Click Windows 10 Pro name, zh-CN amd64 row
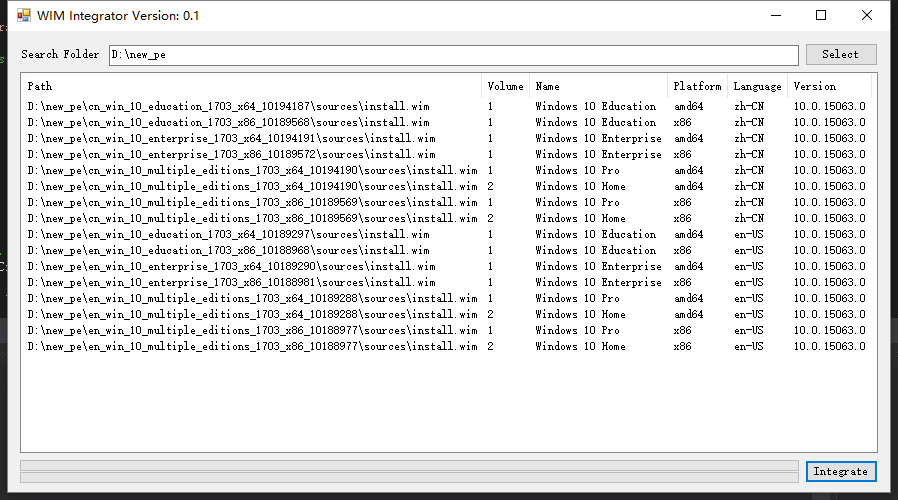This screenshot has width=898, height=500. coord(577,171)
